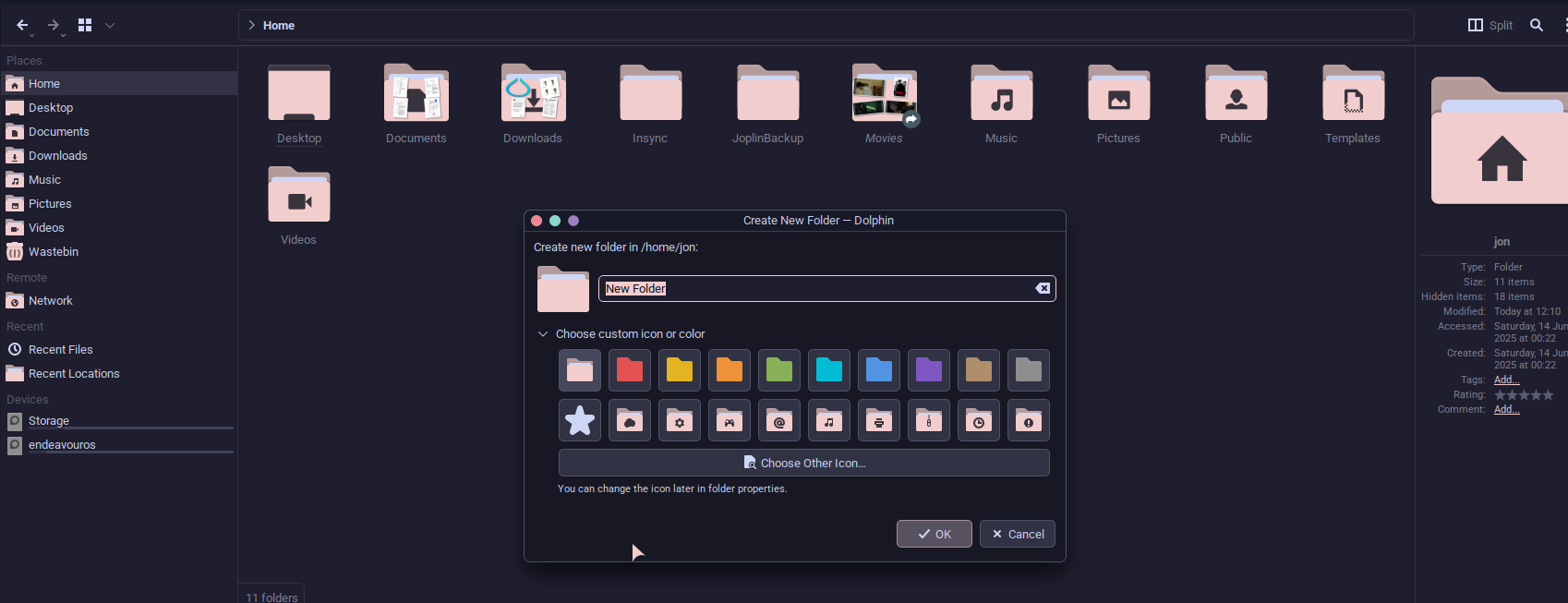Image resolution: width=1568 pixels, height=603 pixels.
Task: Pick the game controller folder icon
Action: click(730, 421)
